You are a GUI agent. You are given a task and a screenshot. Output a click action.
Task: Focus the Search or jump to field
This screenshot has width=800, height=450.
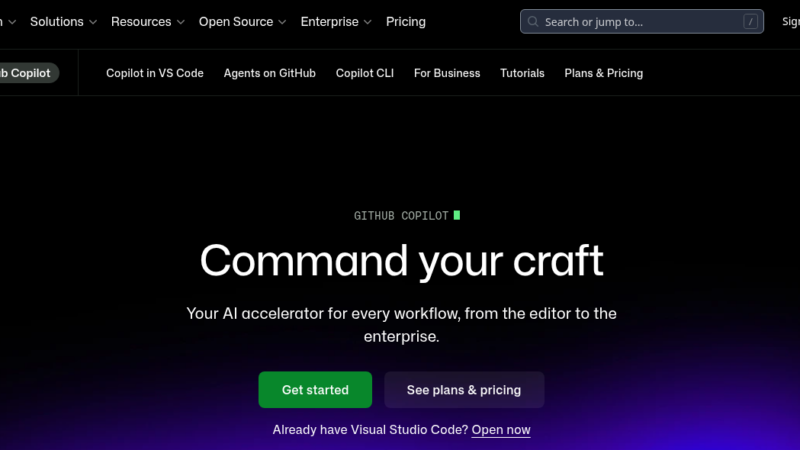click(642, 21)
